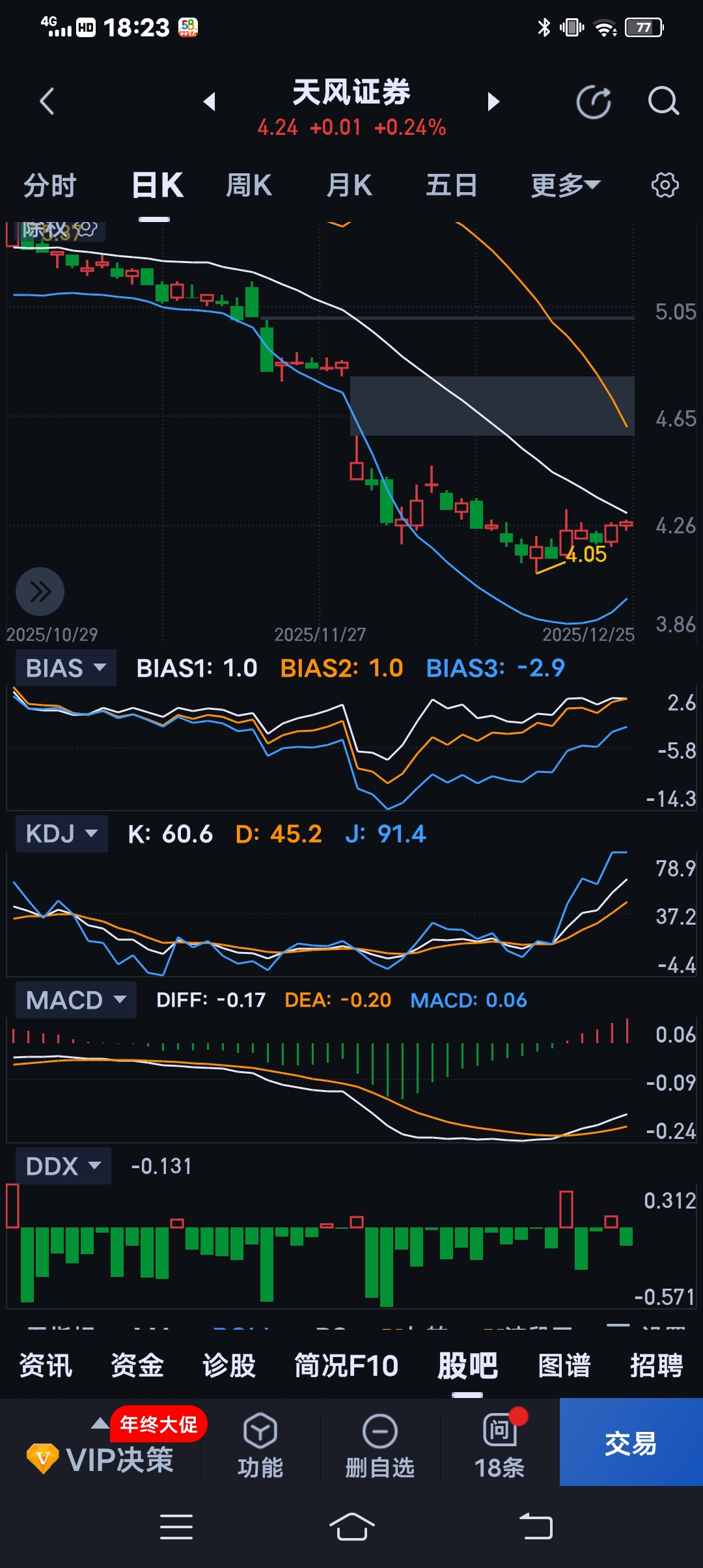The width and height of the screenshot is (703, 1568).
Task: Open the 图谱 graph tab
Action: click(564, 1366)
